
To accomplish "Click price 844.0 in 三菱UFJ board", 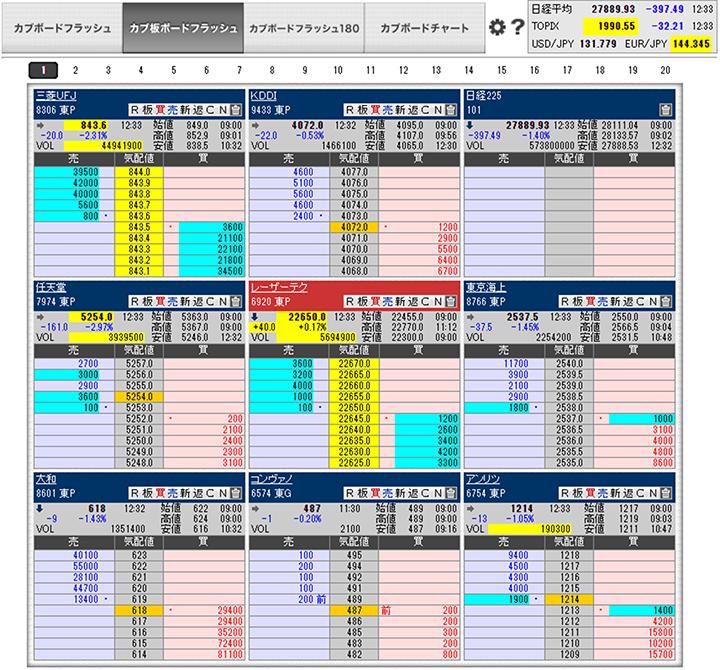I will (x=139, y=172).
